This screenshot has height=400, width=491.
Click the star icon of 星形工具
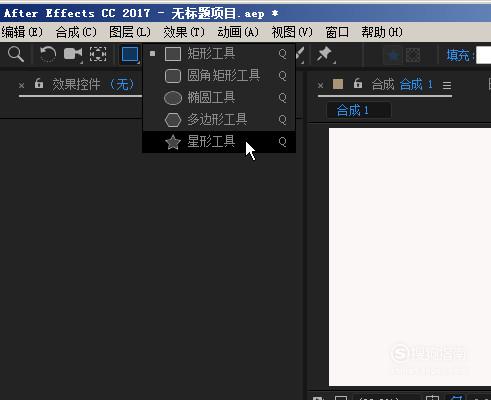coord(173,142)
